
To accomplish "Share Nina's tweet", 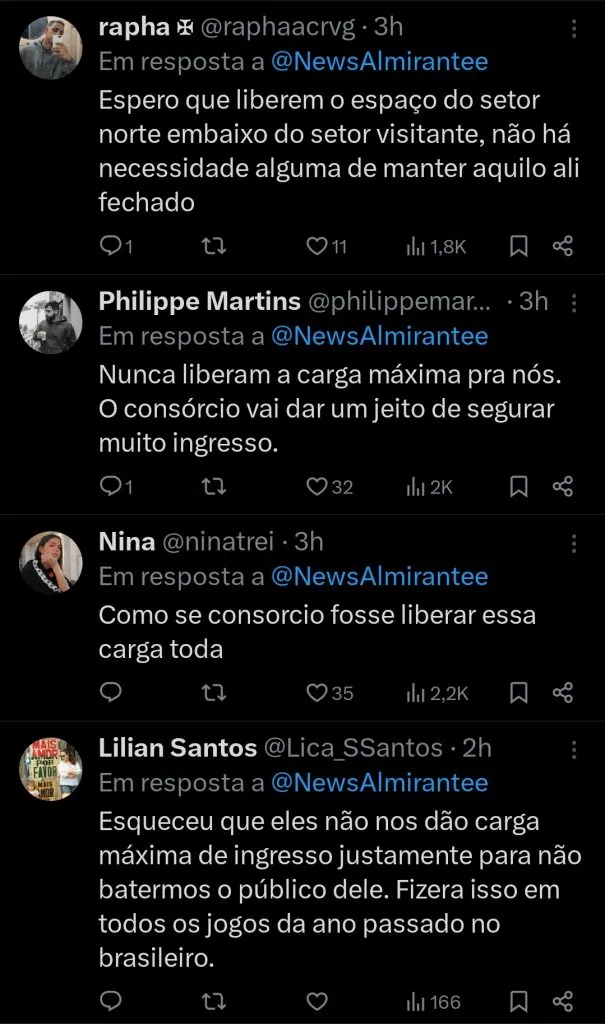I will coord(562,692).
